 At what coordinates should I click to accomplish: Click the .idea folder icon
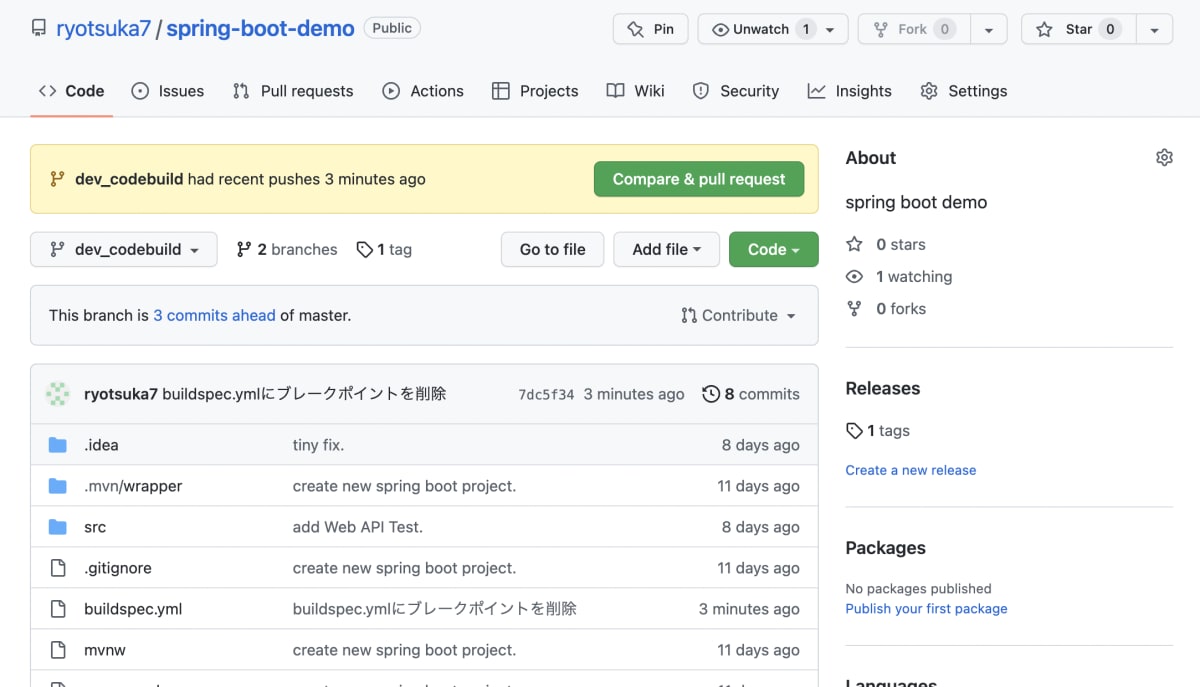point(58,445)
